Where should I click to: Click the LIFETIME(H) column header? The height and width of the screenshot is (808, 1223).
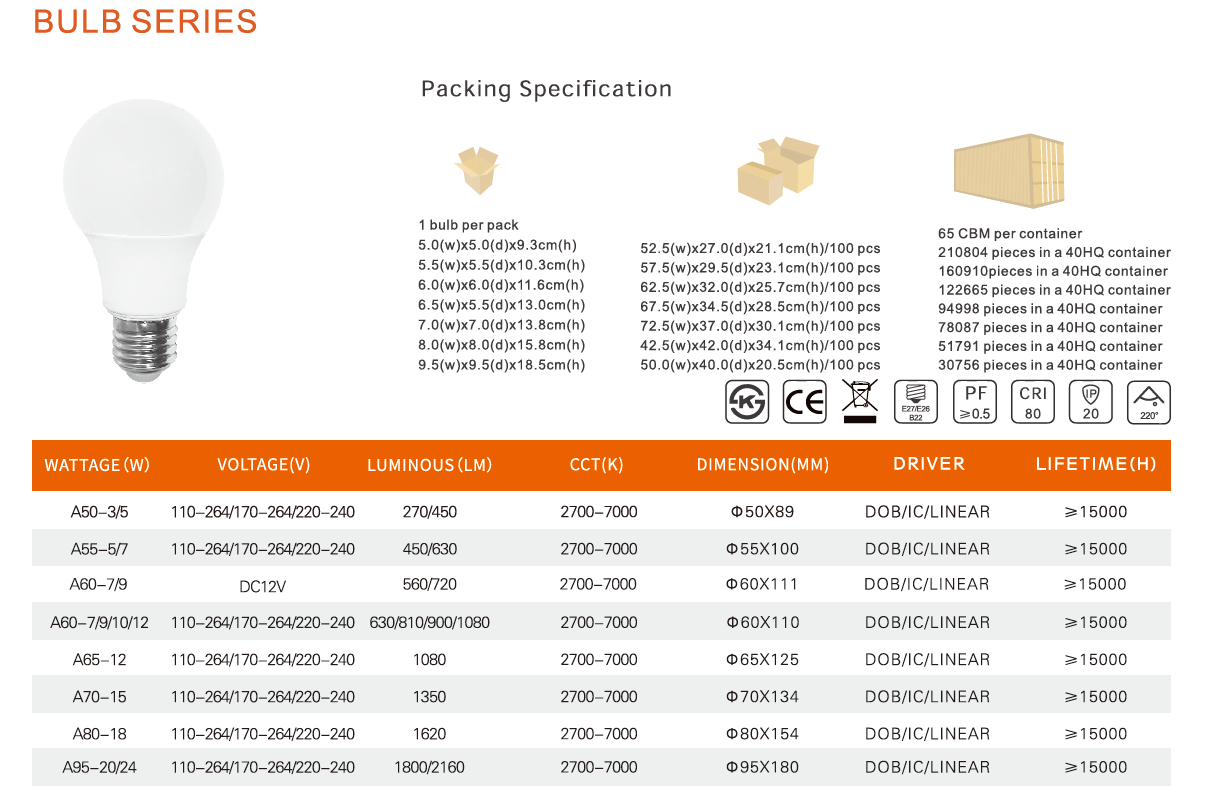(x=1096, y=464)
